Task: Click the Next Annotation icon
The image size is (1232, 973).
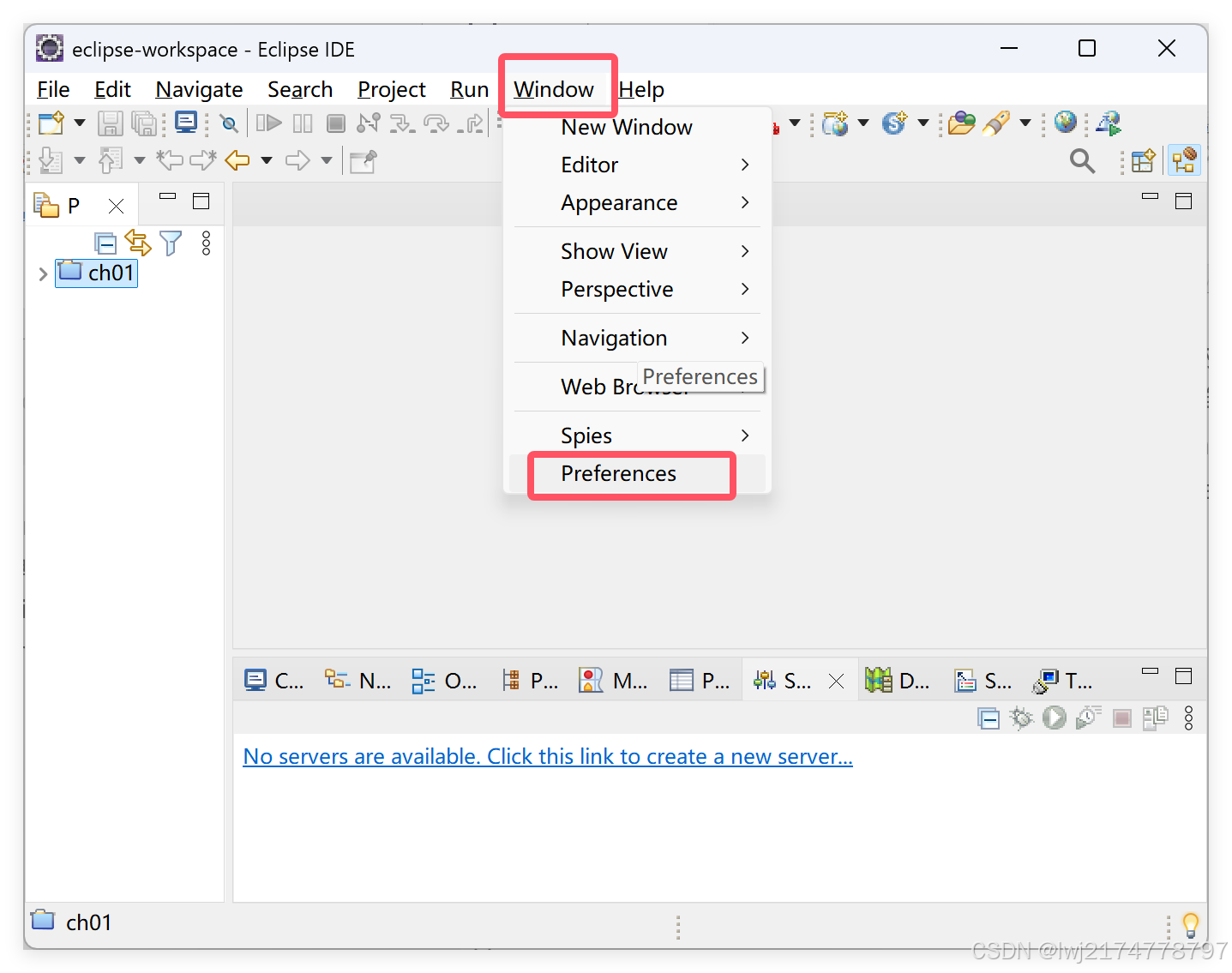Action: coord(51,160)
